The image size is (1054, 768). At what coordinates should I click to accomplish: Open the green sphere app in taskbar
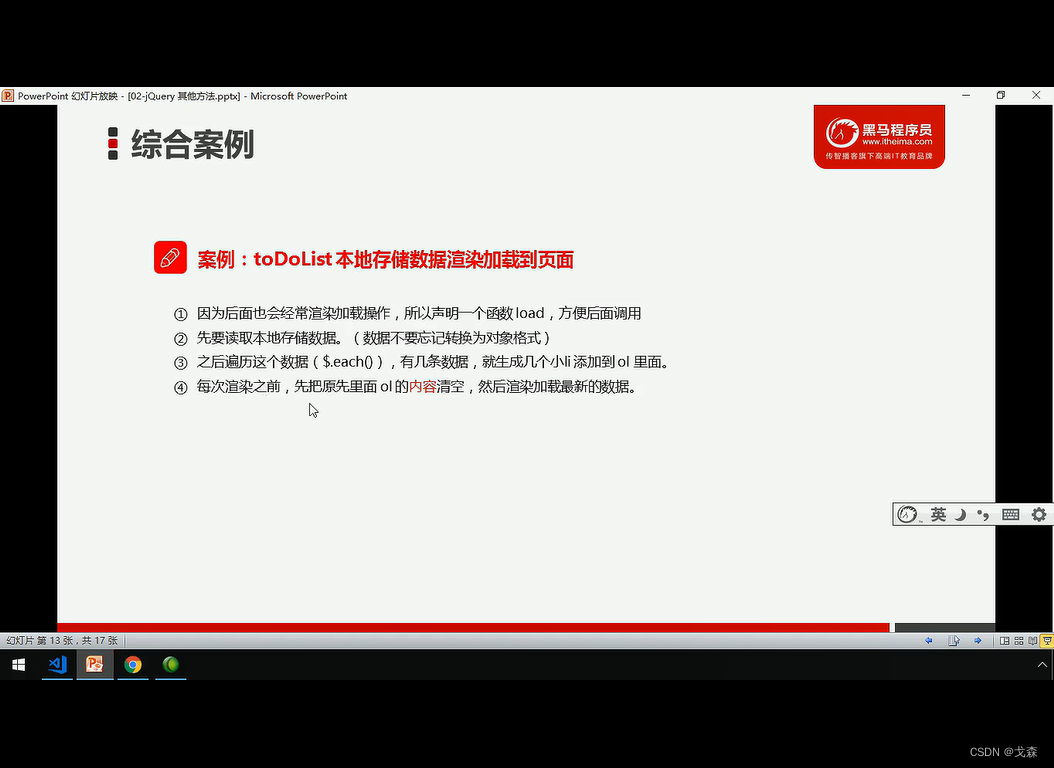(171, 665)
